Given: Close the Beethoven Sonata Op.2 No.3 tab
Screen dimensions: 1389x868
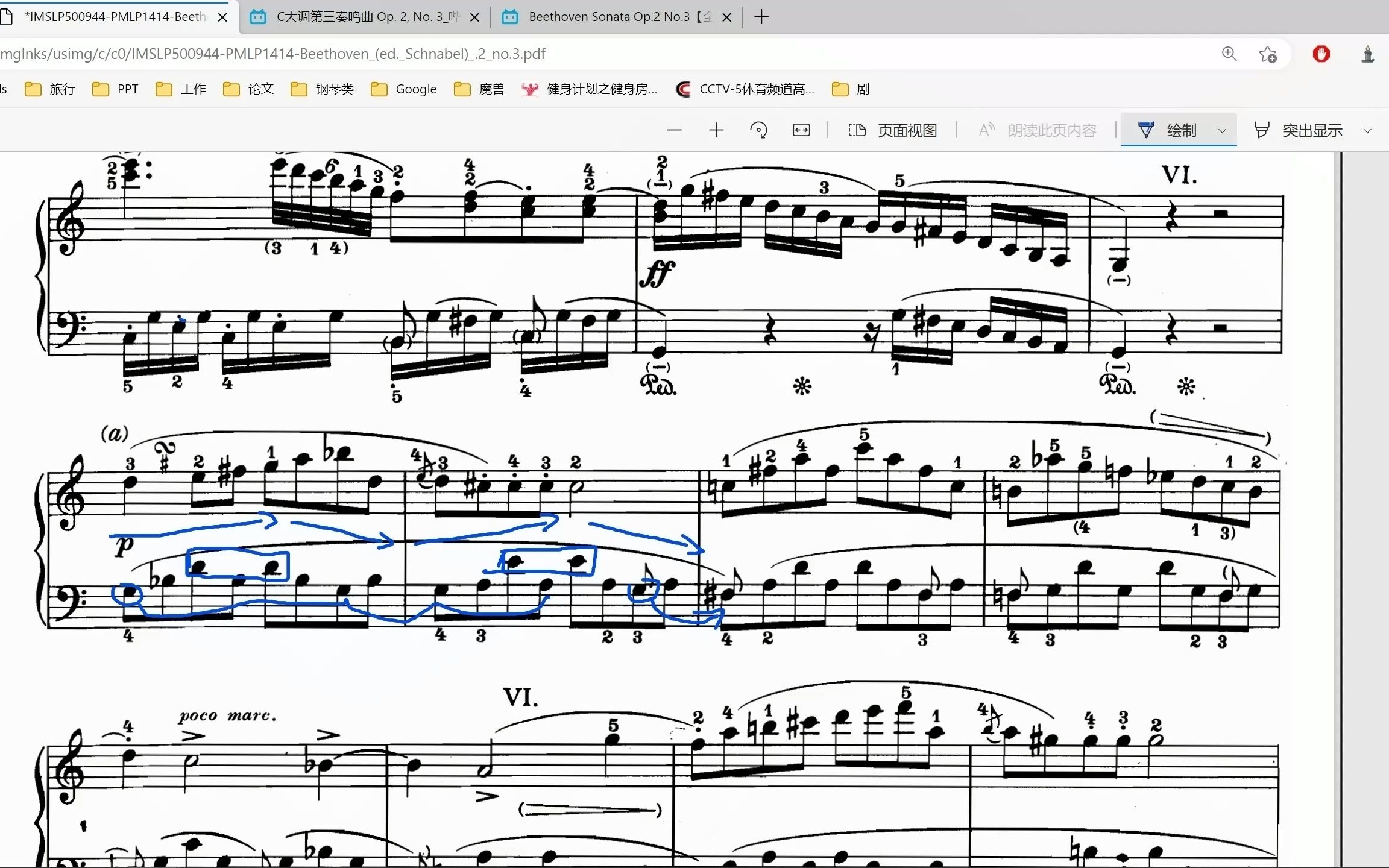Looking at the screenshot, I should tap(727, 17).
